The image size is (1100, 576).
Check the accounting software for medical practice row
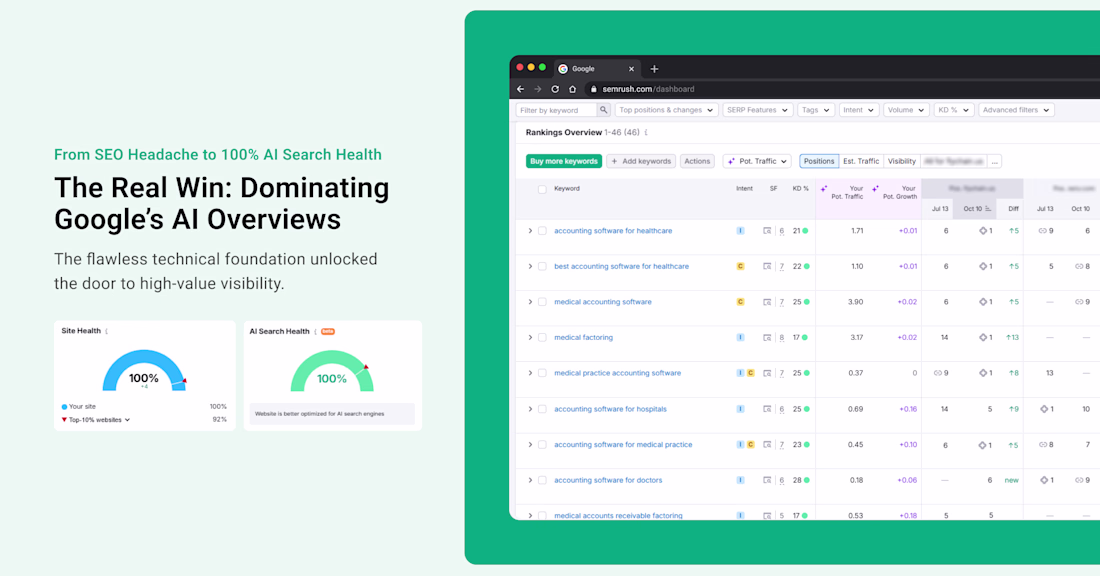542,445
